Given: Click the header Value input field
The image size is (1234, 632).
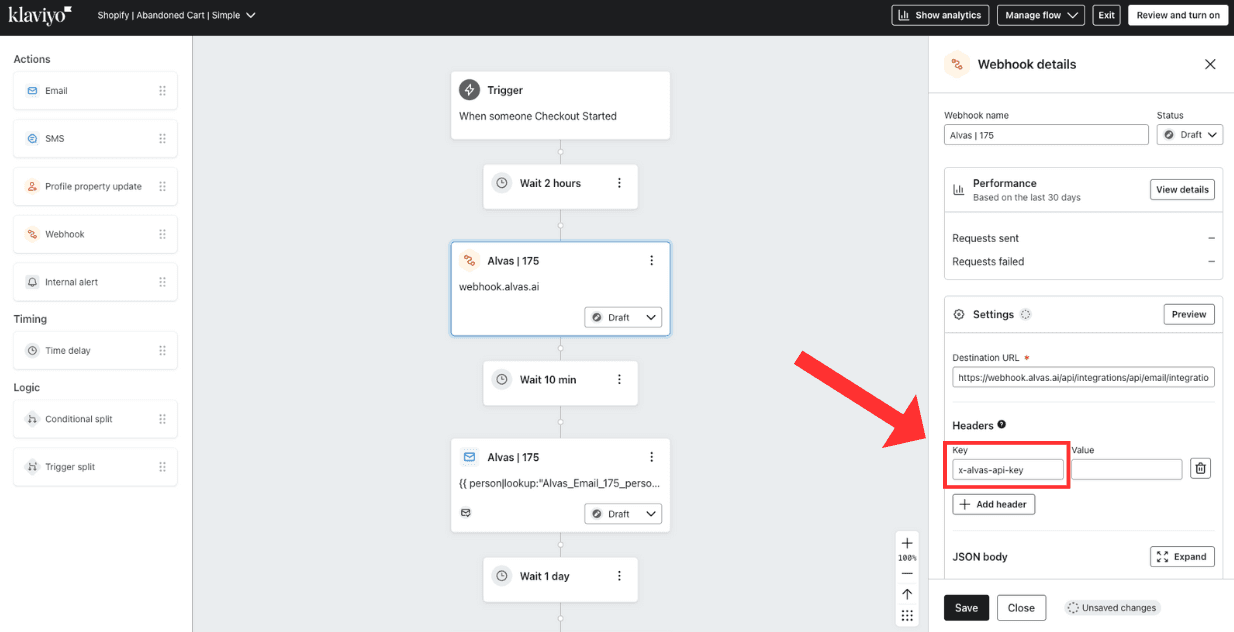Looking at the screenshot, I should [x=1127, y=469].
